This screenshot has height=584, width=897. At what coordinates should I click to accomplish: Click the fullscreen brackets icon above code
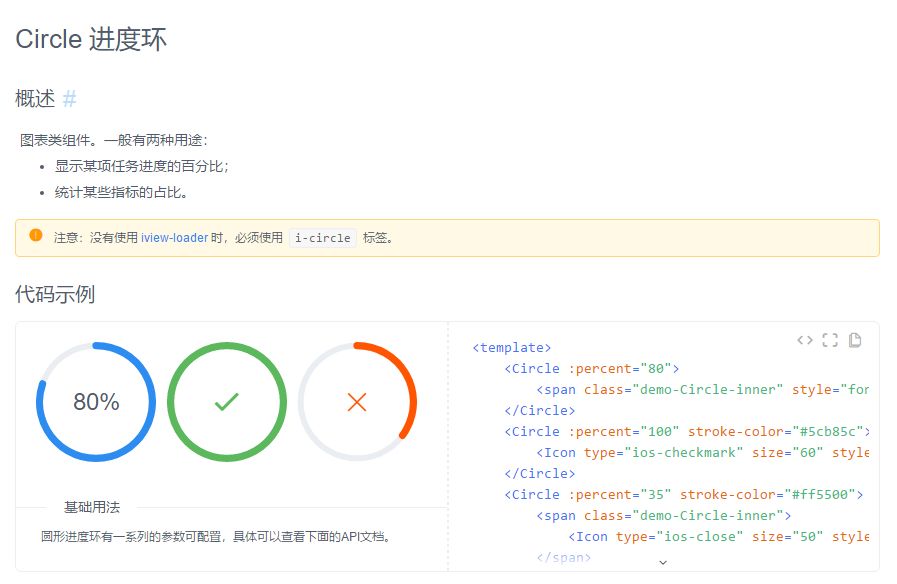coord(830,340)
